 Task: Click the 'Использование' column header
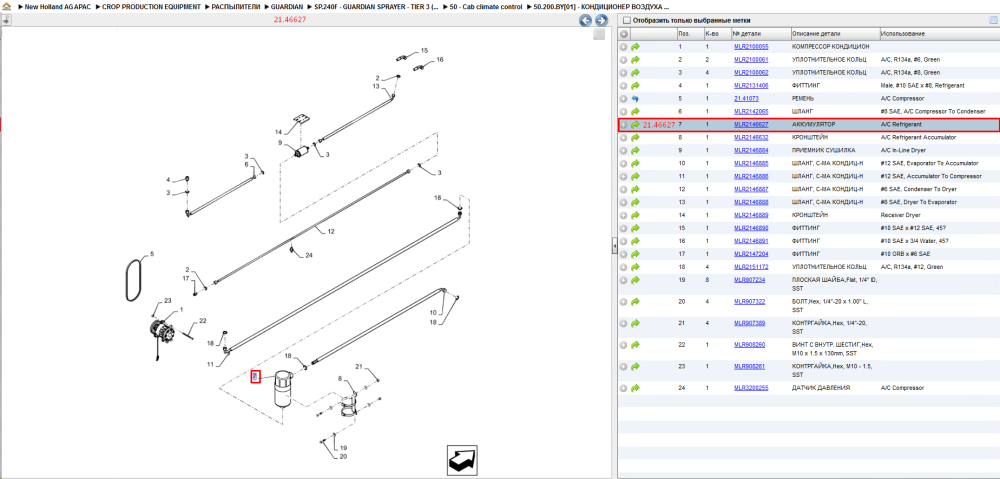pos(938,34)
